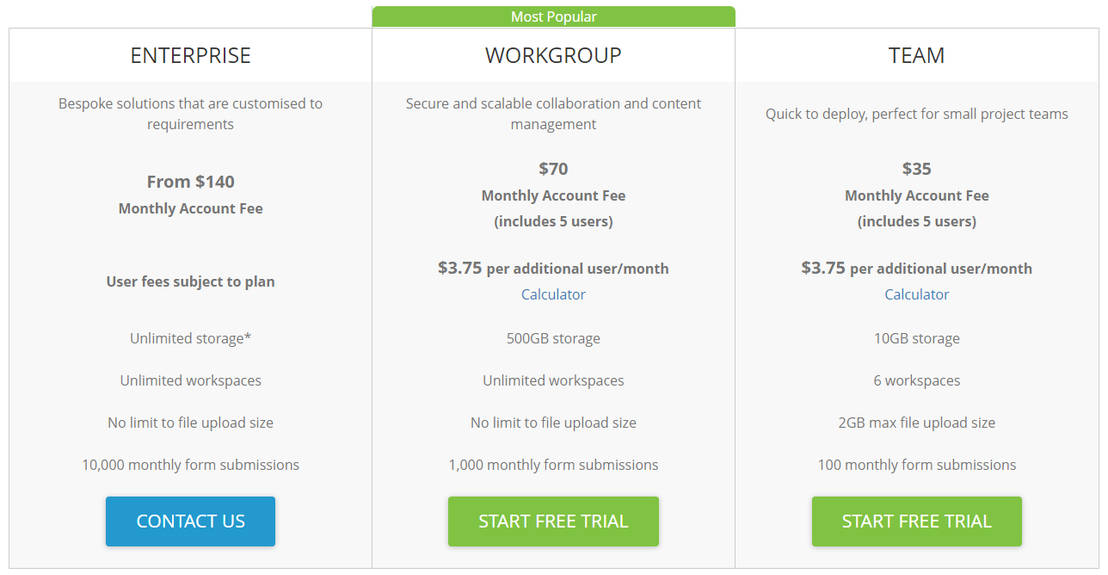Click the Workgroup plan heading

coord(553,55)
